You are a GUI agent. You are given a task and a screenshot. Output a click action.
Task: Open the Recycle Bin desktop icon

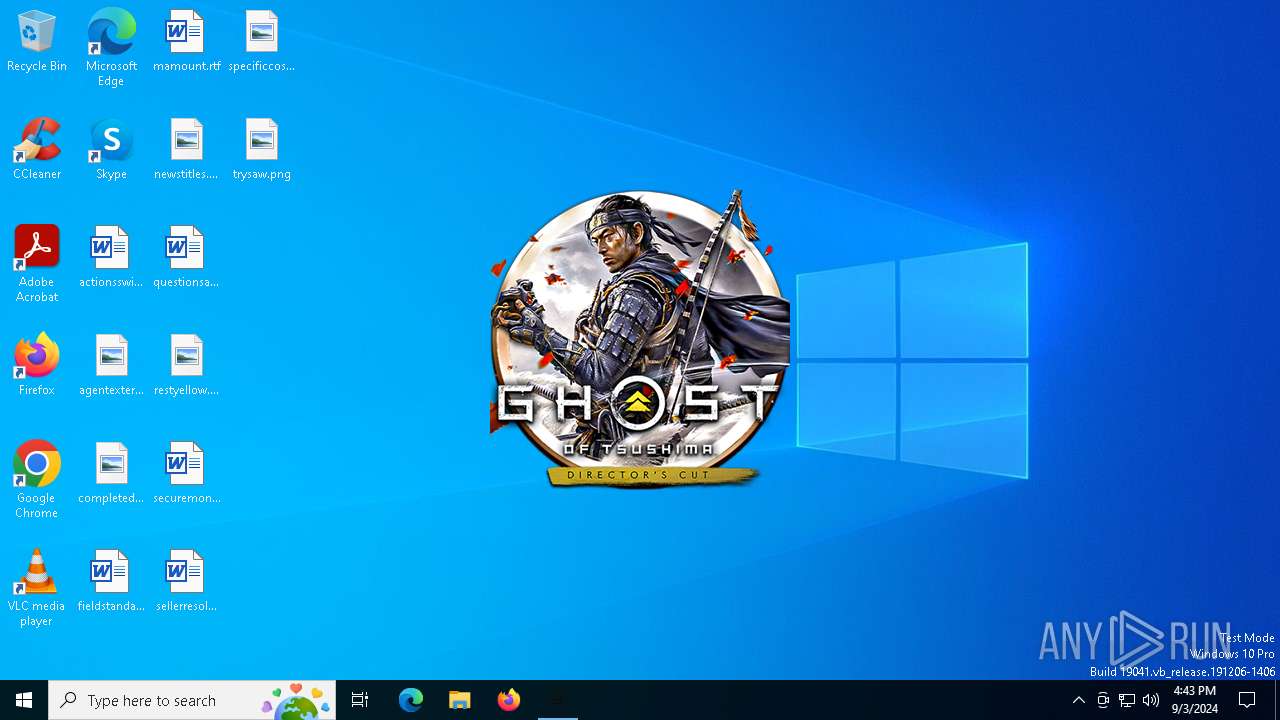37,42
